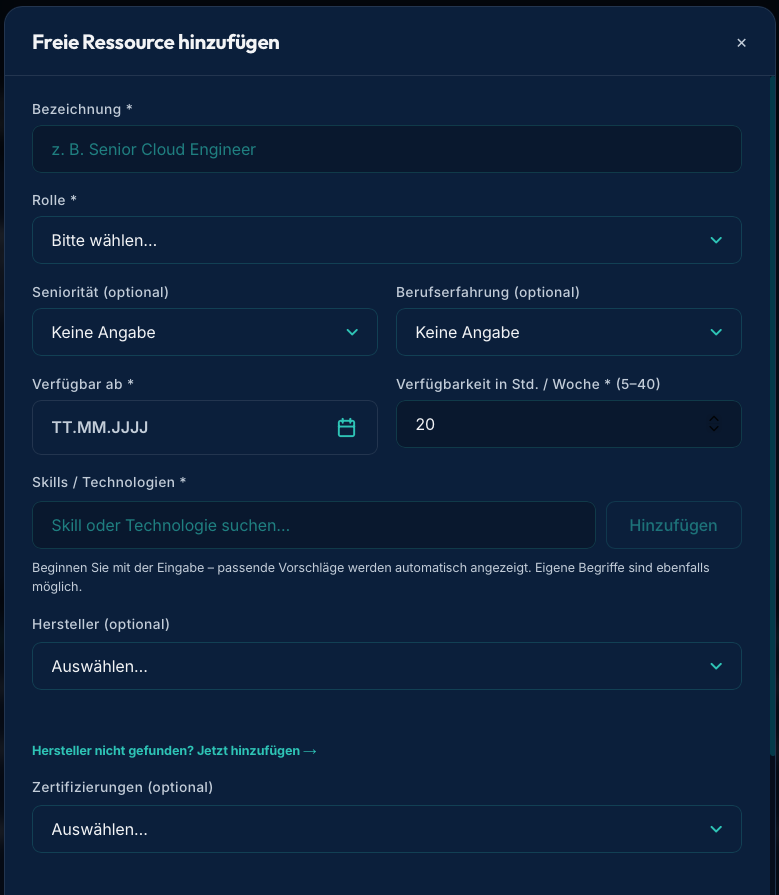This screenshot has height=895, width=779.
Task: Click the Verfügbarkeit in Std. / Woche label
Action: 528,384
